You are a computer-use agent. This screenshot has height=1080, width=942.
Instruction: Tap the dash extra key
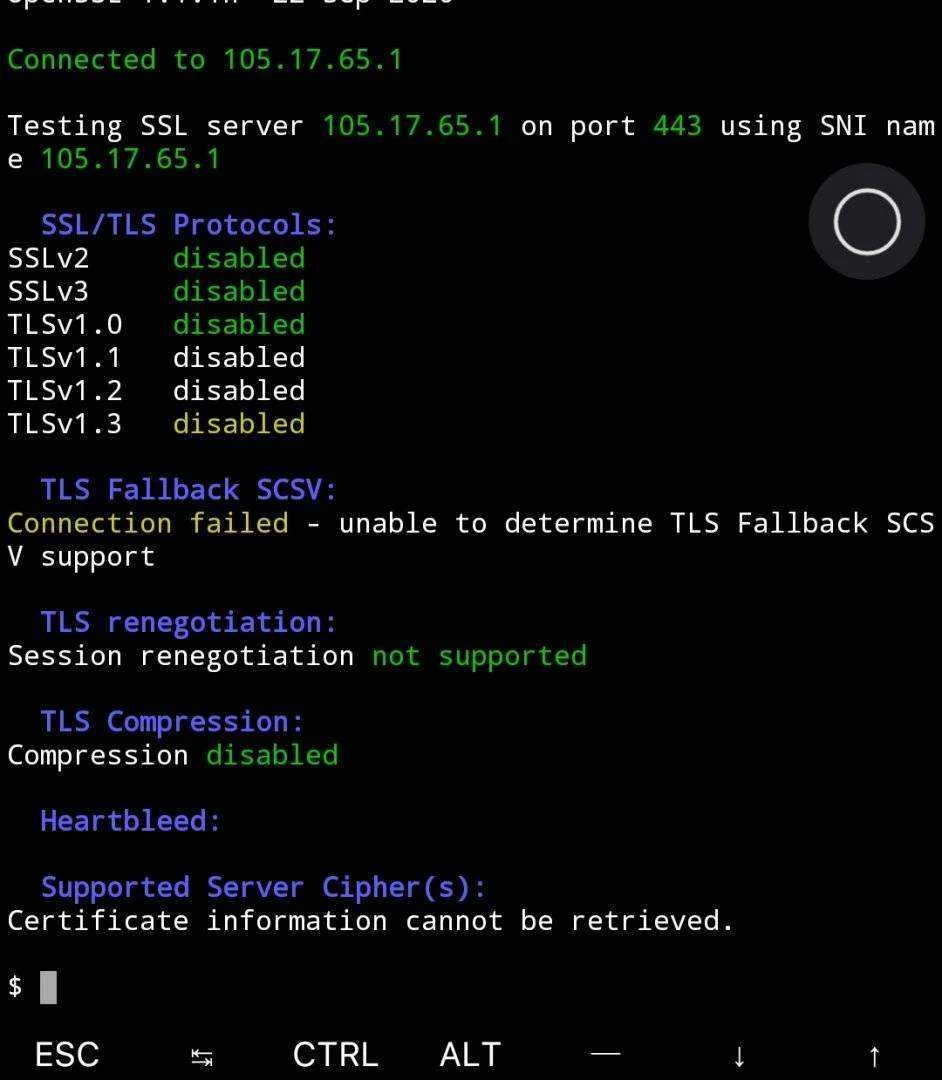coord(605,1053)
